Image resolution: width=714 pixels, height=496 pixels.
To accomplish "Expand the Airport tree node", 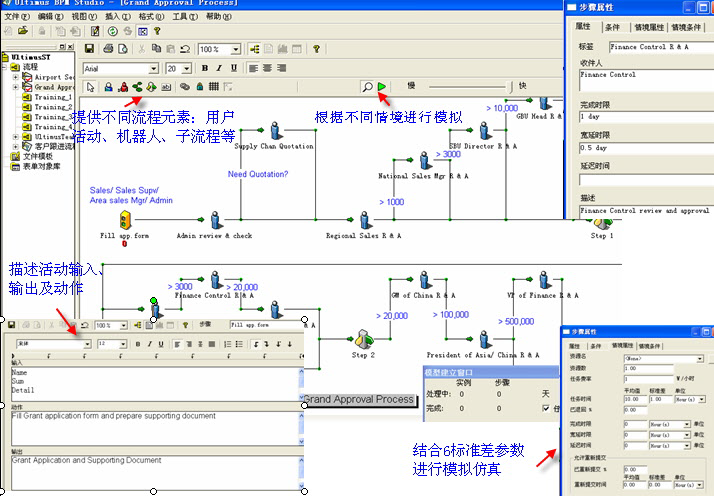I will (16, 77).
